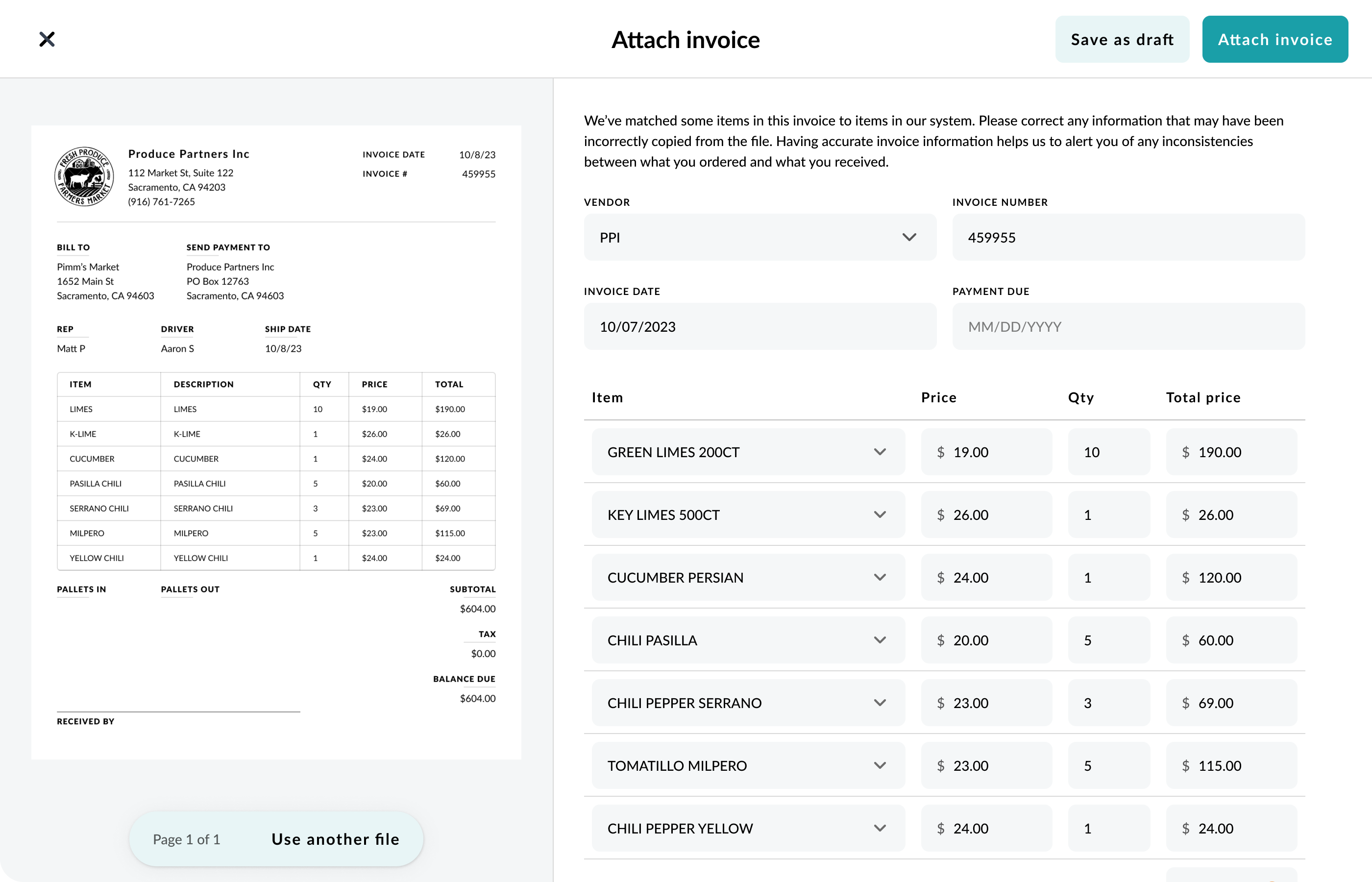Open the KEY LIMES 500CT item dropdown
The width and height of the screenshot is (1372, 882).
[880, 514]
